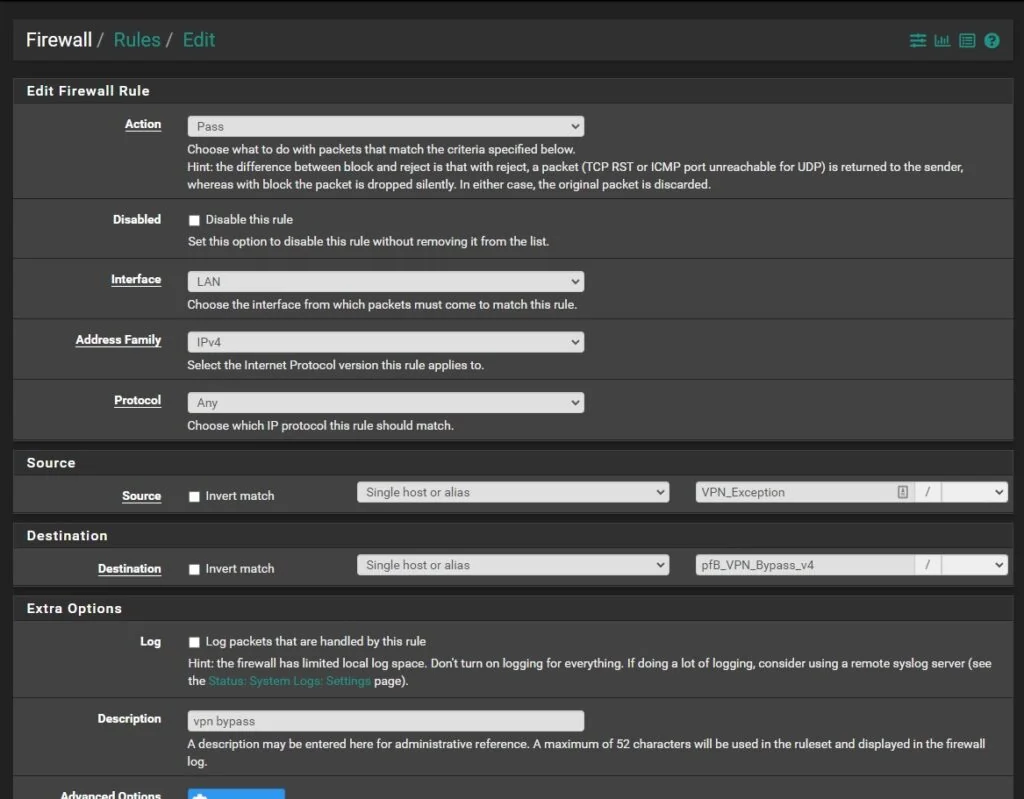Click the Advanced Options field label
The image size is (1024, 799).
click(110, 794)
